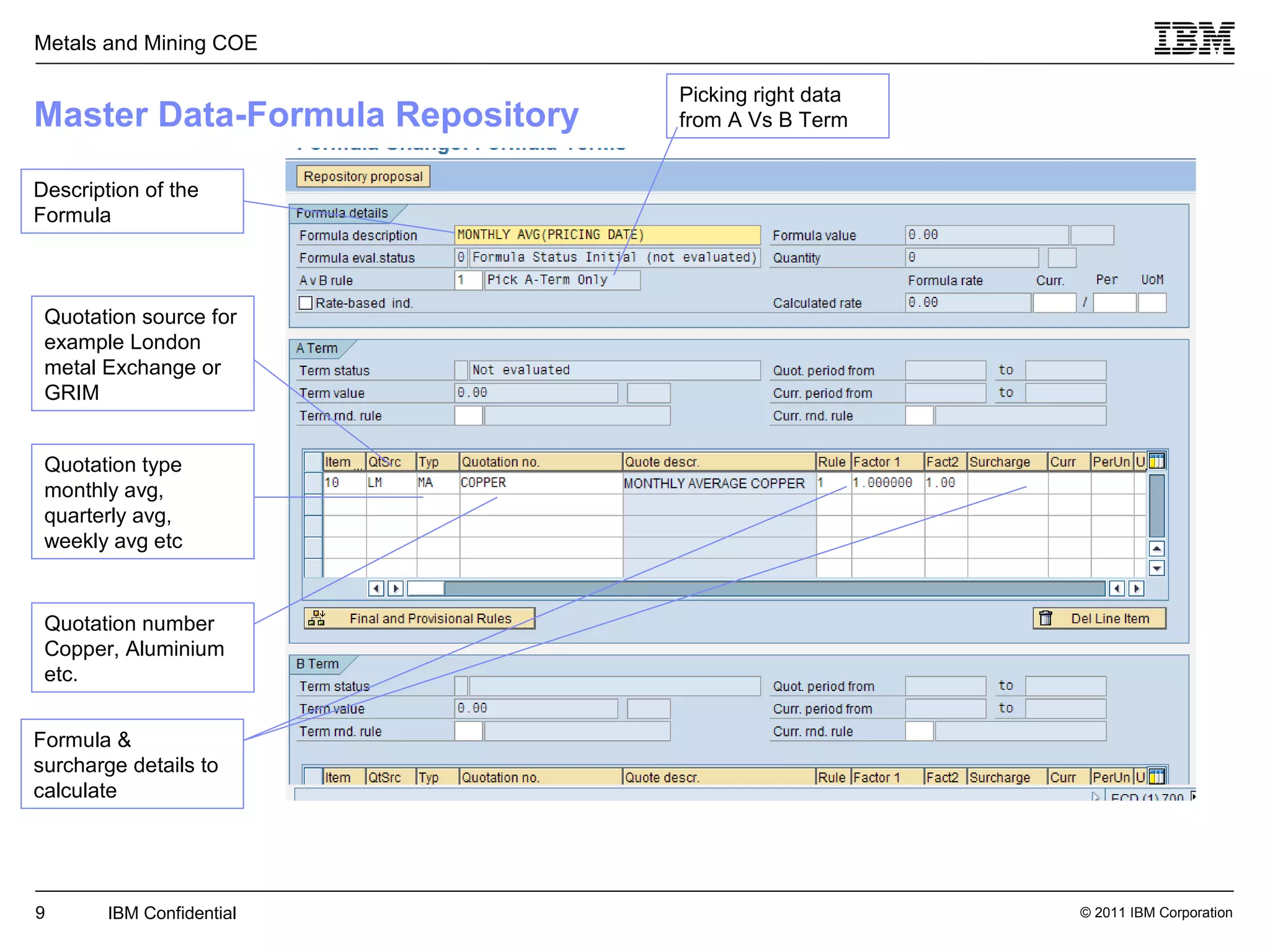Click rightmost arrow of horizontal scrollbar

click(x=1136, y=588)
